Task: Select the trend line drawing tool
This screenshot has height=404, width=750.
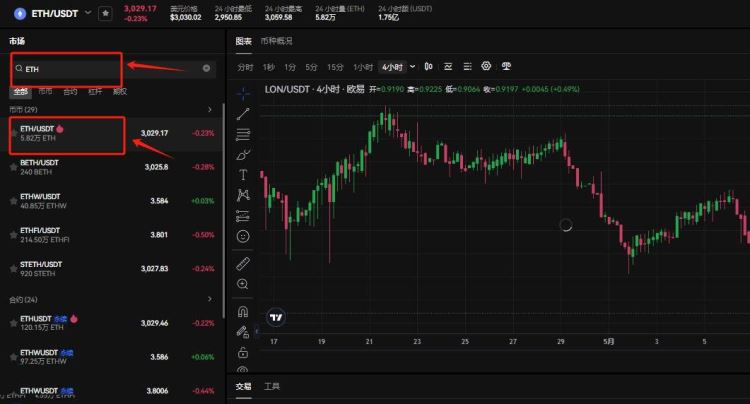Action: [x=243, y=114]
